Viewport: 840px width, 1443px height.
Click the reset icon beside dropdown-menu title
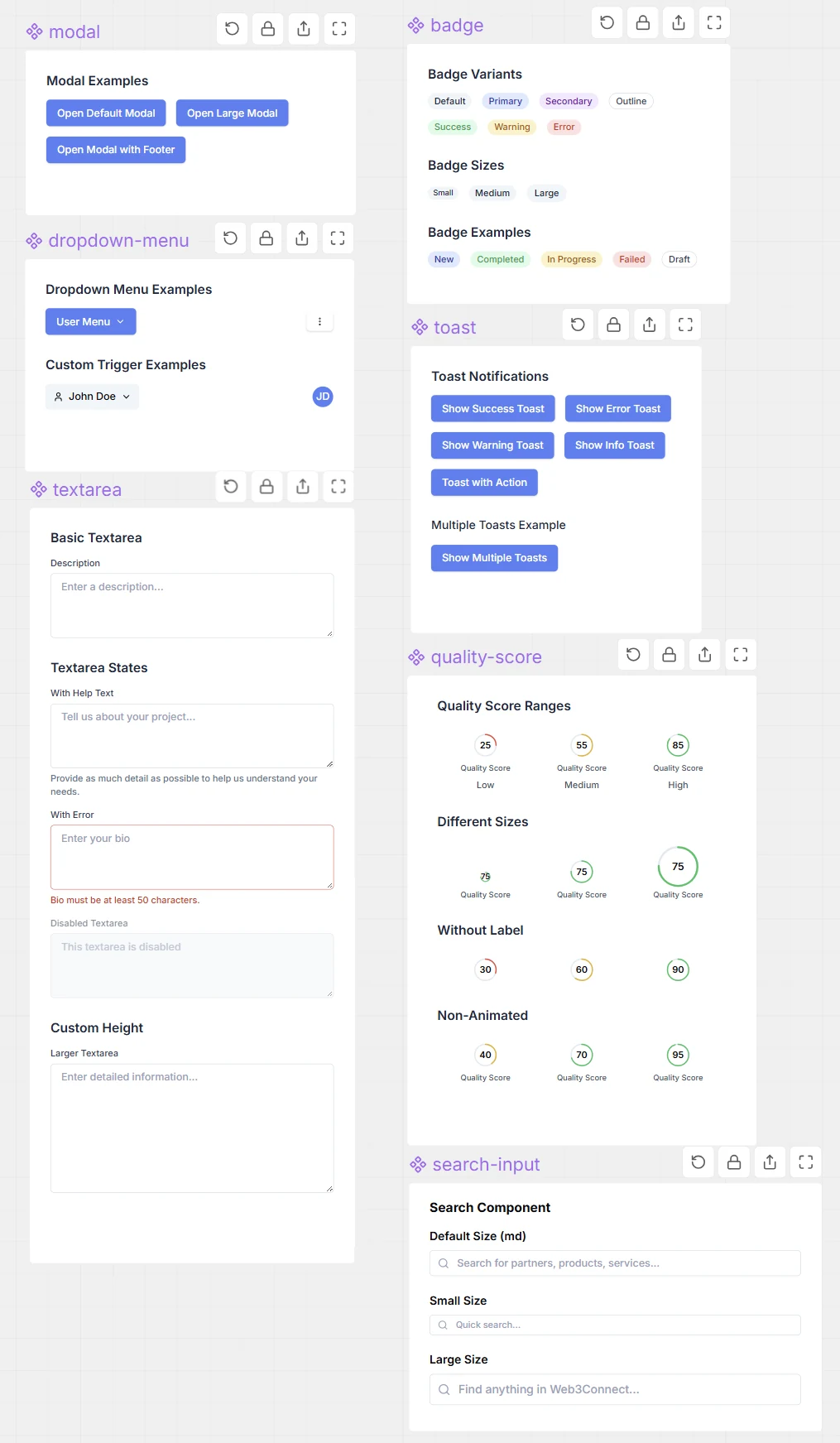pos(231,238)
